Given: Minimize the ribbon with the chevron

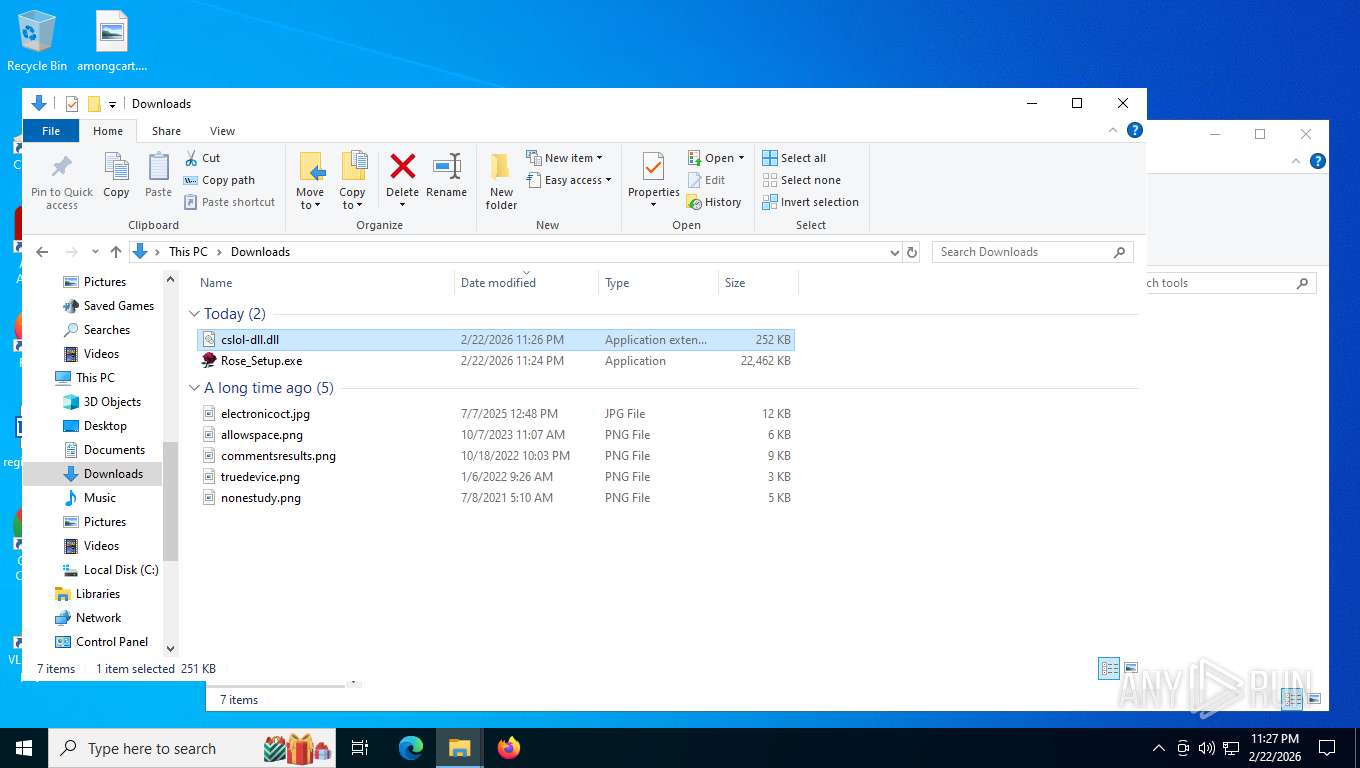Looking at the screenshot, I should pyautogui.click(x=1113, y=130).
